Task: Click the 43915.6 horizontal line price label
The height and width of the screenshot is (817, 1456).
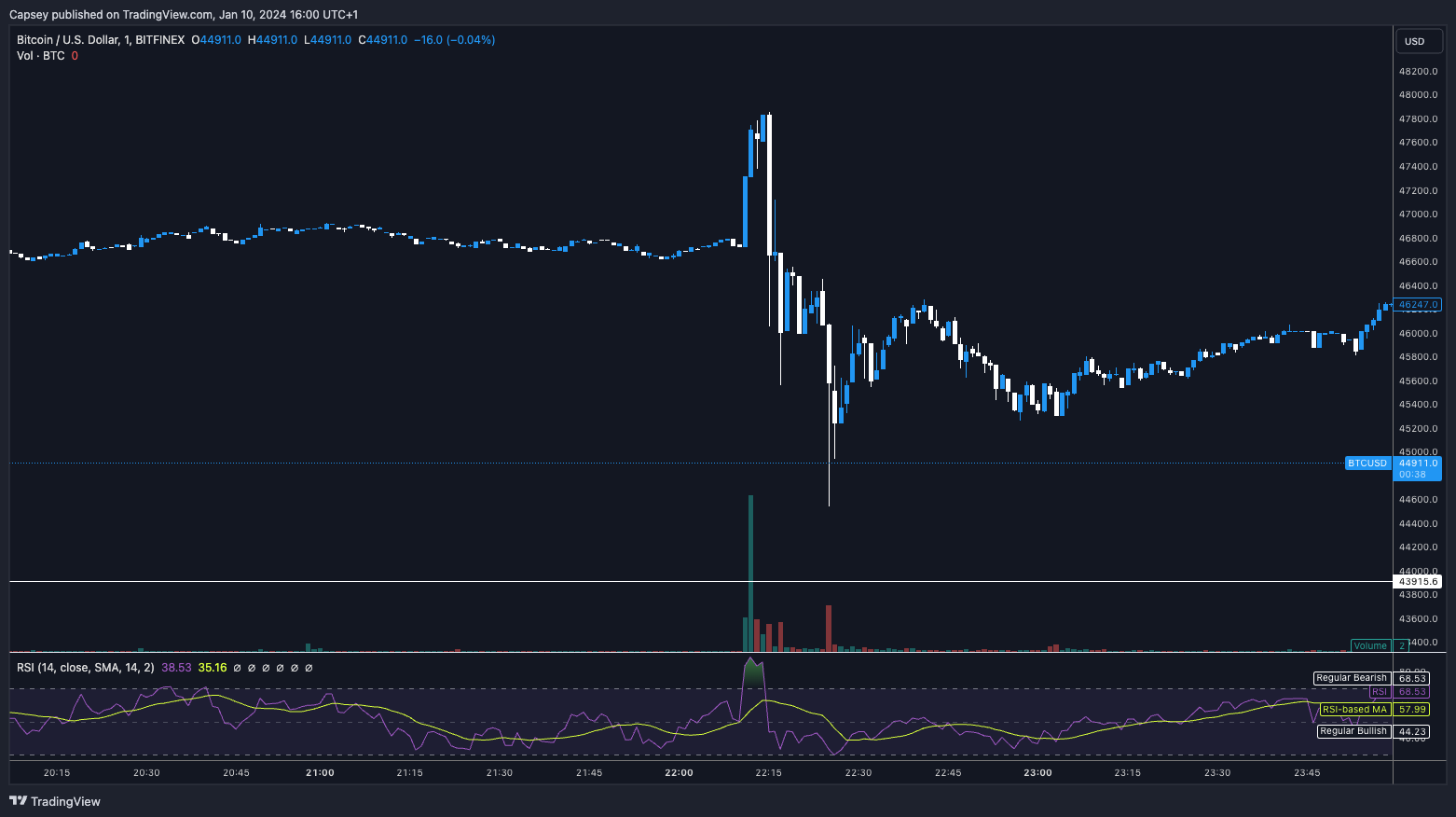Action: click(1418, 581)
